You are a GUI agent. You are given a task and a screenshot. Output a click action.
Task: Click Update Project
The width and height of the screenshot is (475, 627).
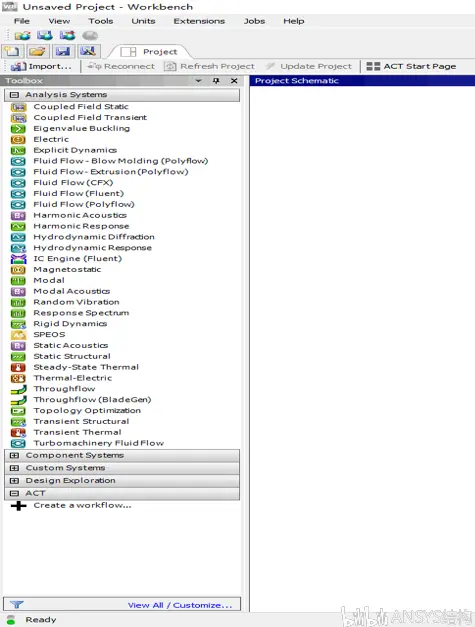309,66
